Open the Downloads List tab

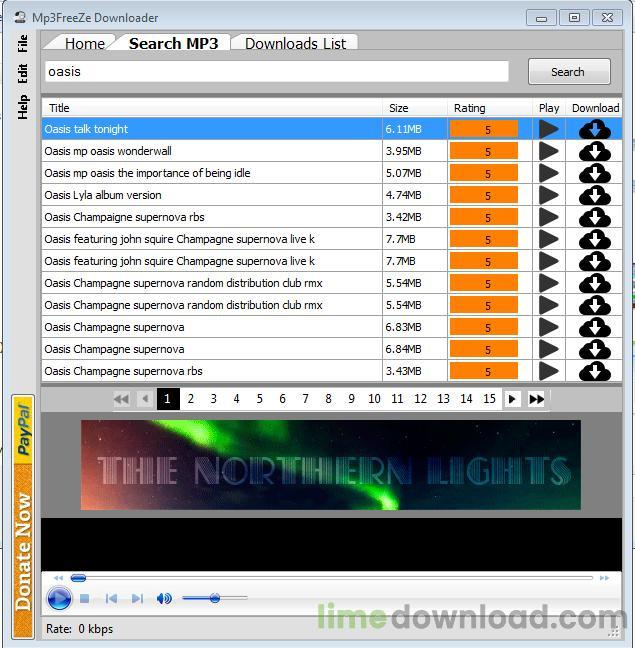pos(295,43)
